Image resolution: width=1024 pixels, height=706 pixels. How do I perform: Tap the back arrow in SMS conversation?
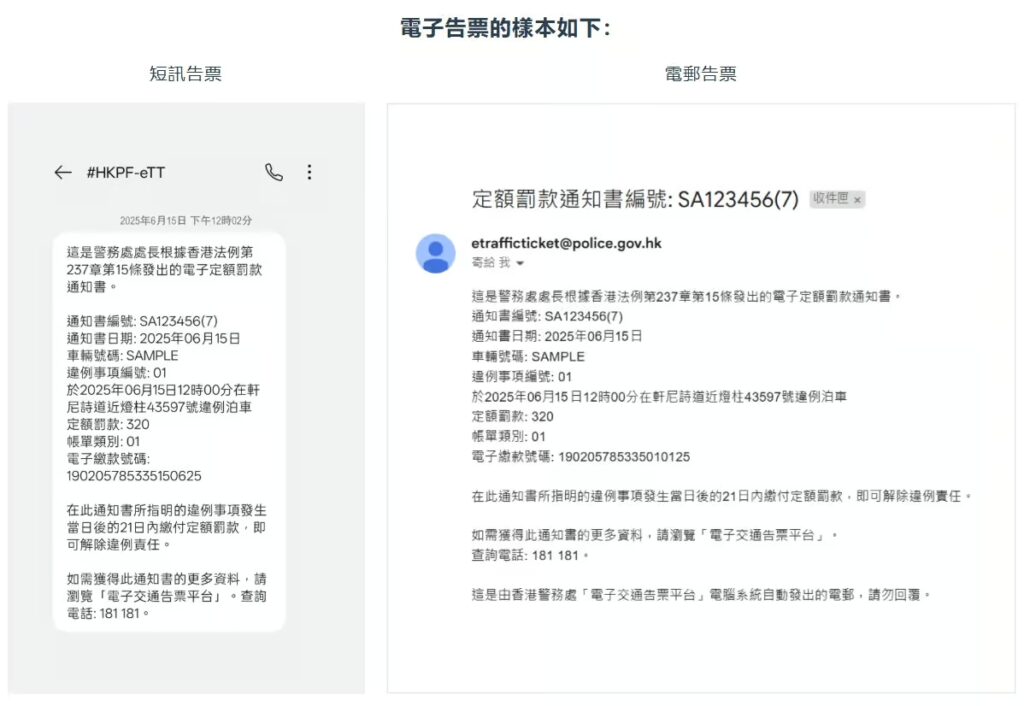(x=63, y=172)
